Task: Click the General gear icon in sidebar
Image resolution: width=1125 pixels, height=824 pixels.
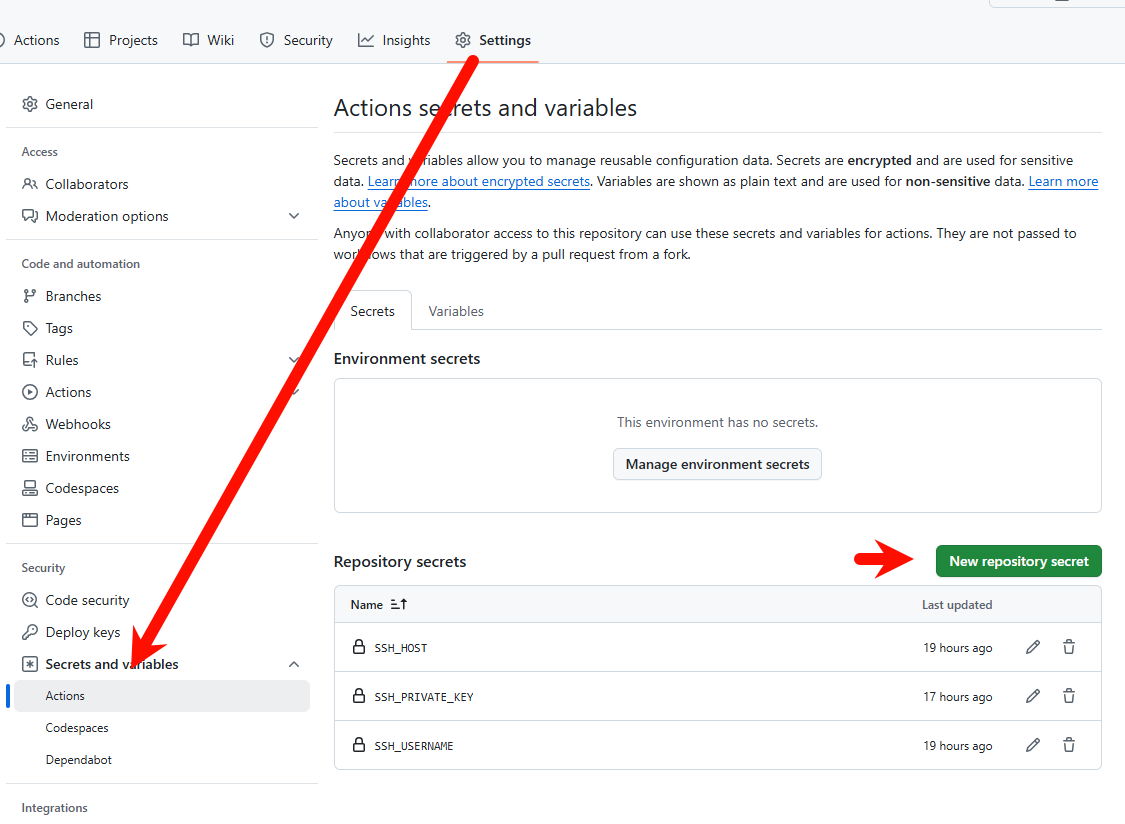Action: (x=29, y=104)
